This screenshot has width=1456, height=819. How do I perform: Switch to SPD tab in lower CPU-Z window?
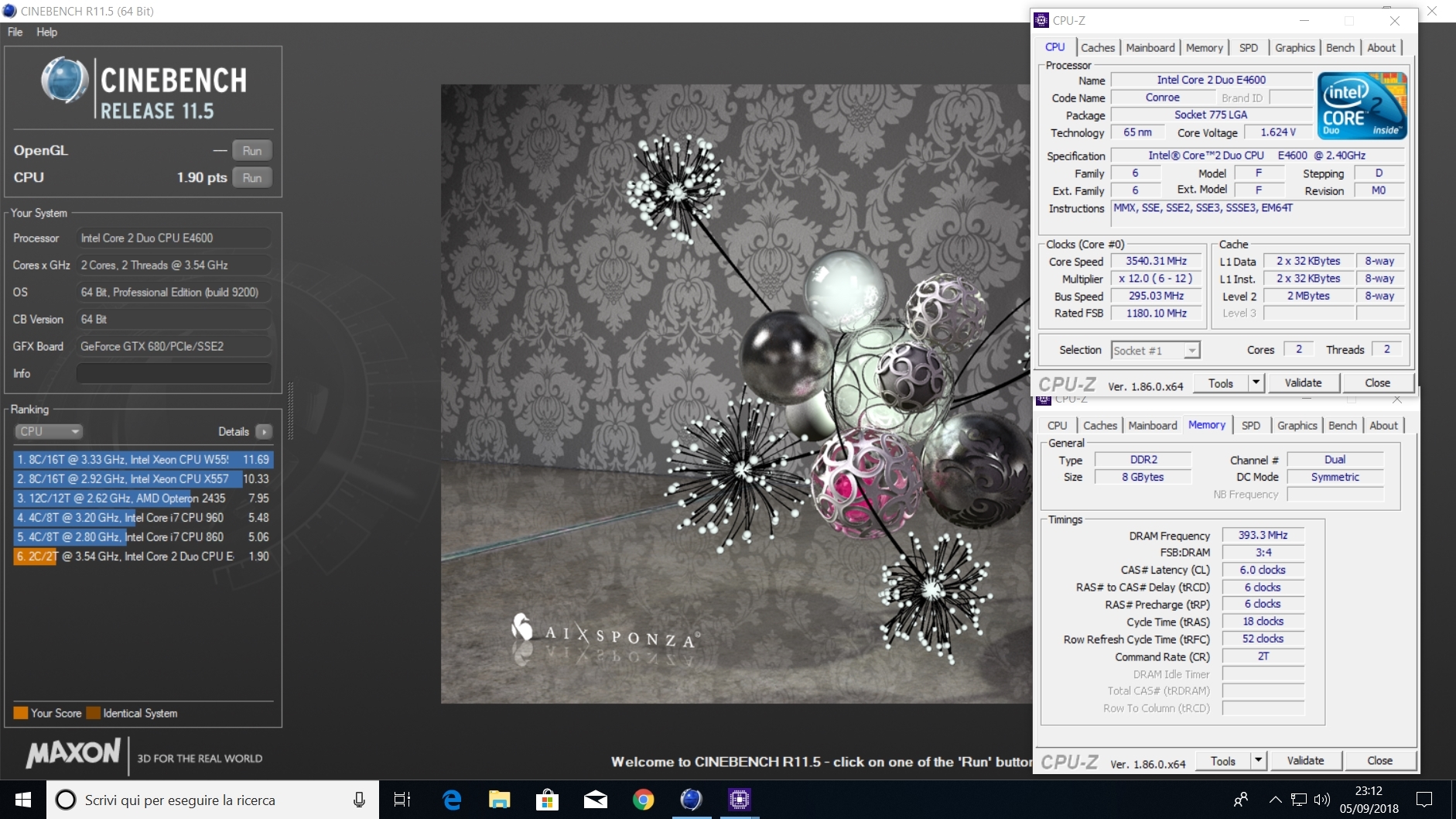pos(1251,426)
